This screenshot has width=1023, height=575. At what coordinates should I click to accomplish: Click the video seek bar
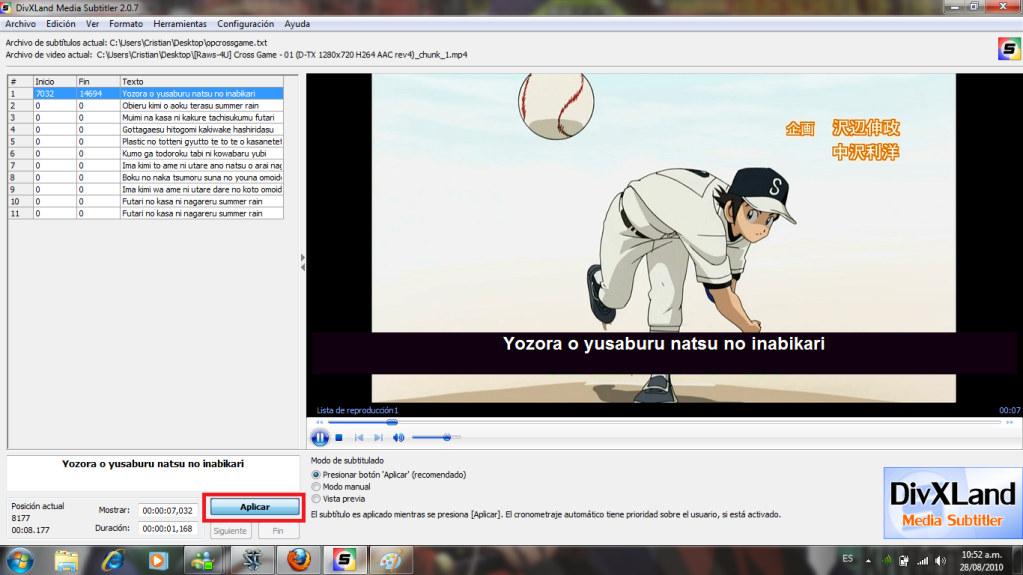[664, 422]
